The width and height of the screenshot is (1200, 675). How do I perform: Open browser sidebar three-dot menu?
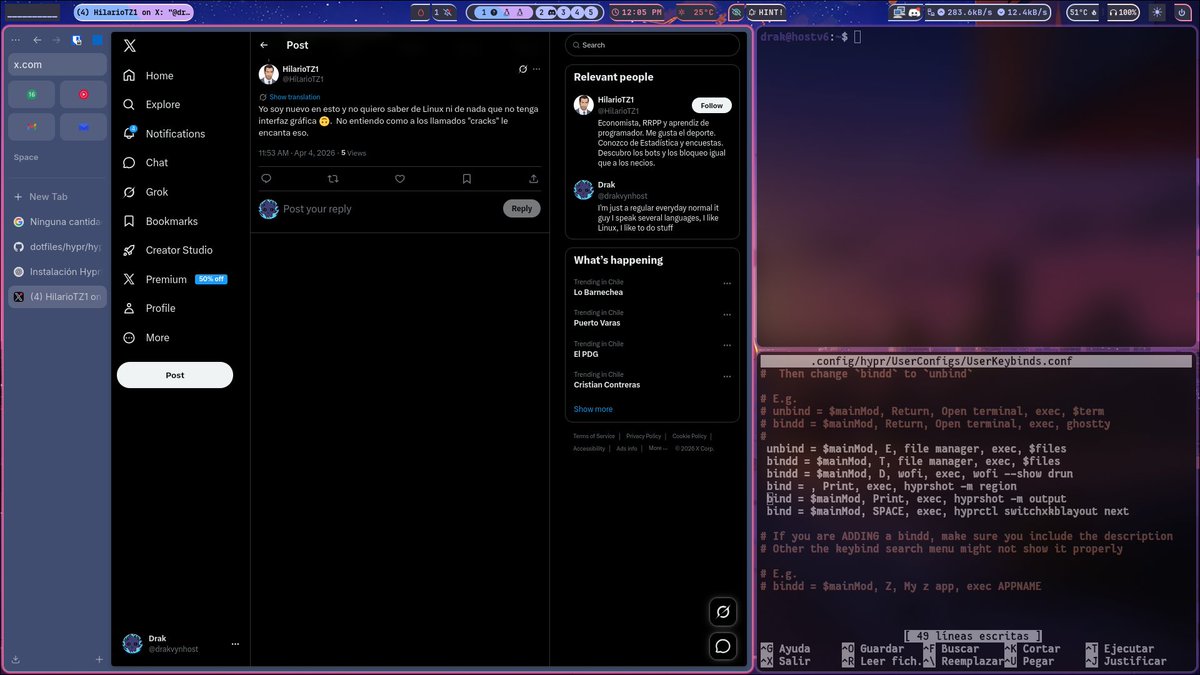pyautogui.click(x=15, y=40)
